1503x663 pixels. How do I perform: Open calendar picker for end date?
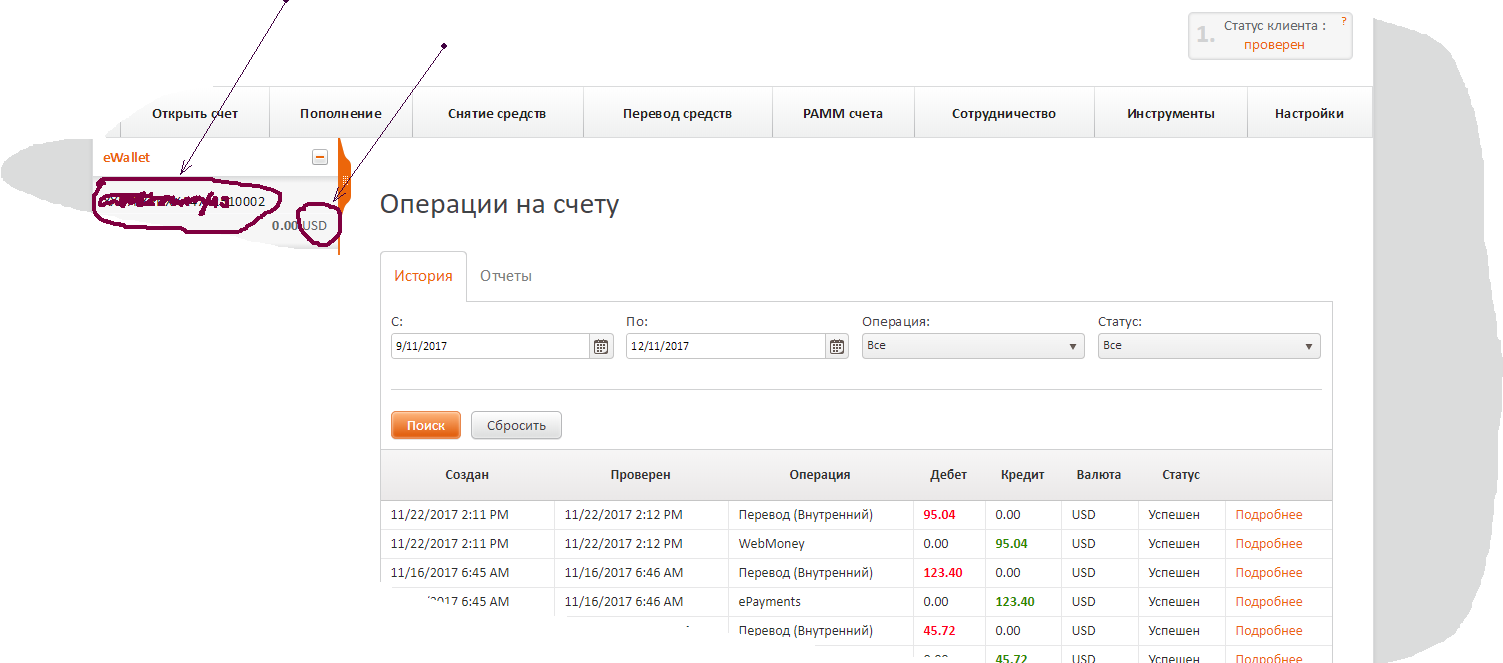point(837,346)
